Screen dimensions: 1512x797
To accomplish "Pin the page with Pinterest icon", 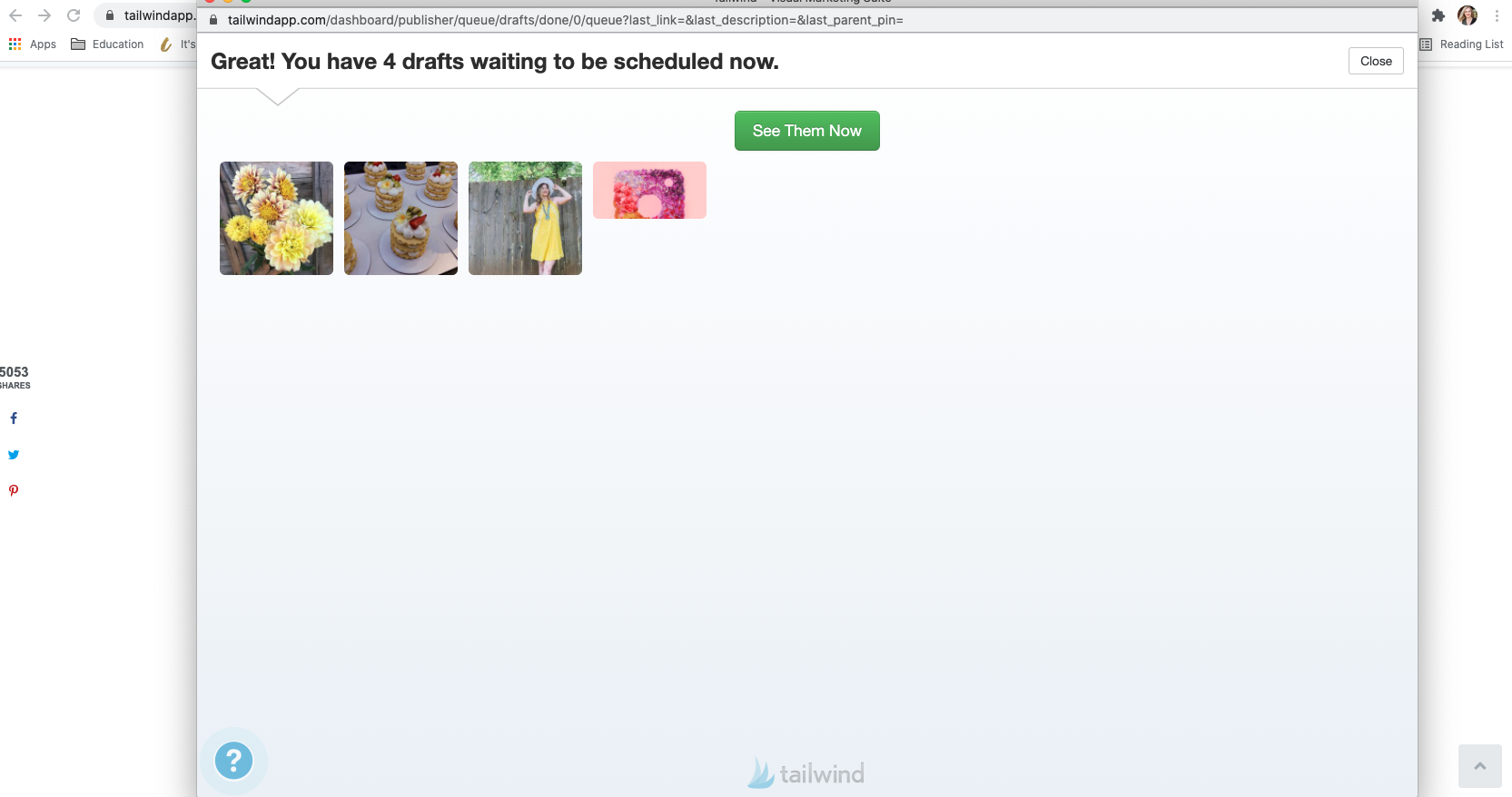I will 14,491.
